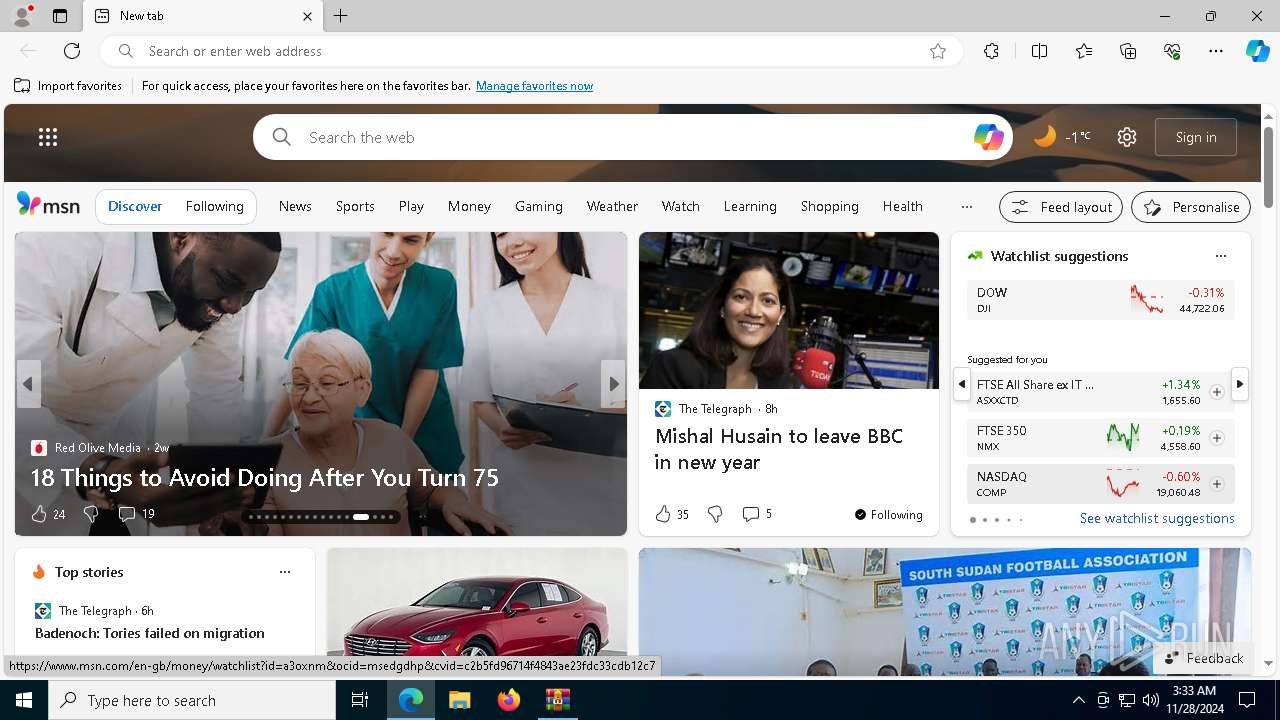Switch to Following tab
This screenshot has width=1280, height=720.
coord(215,206)
